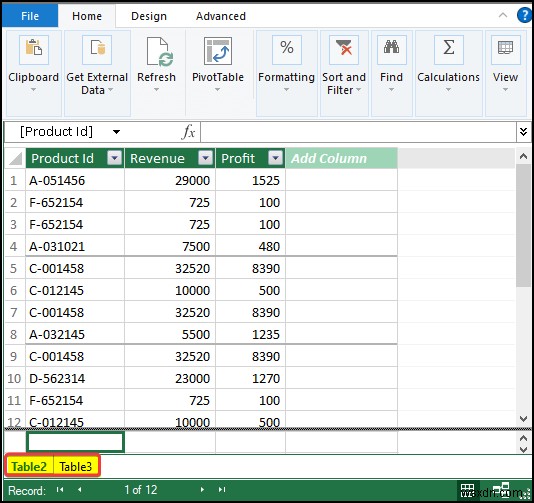Click the Refresh icon
Screen dimensions: 534x503
[159, 51]
